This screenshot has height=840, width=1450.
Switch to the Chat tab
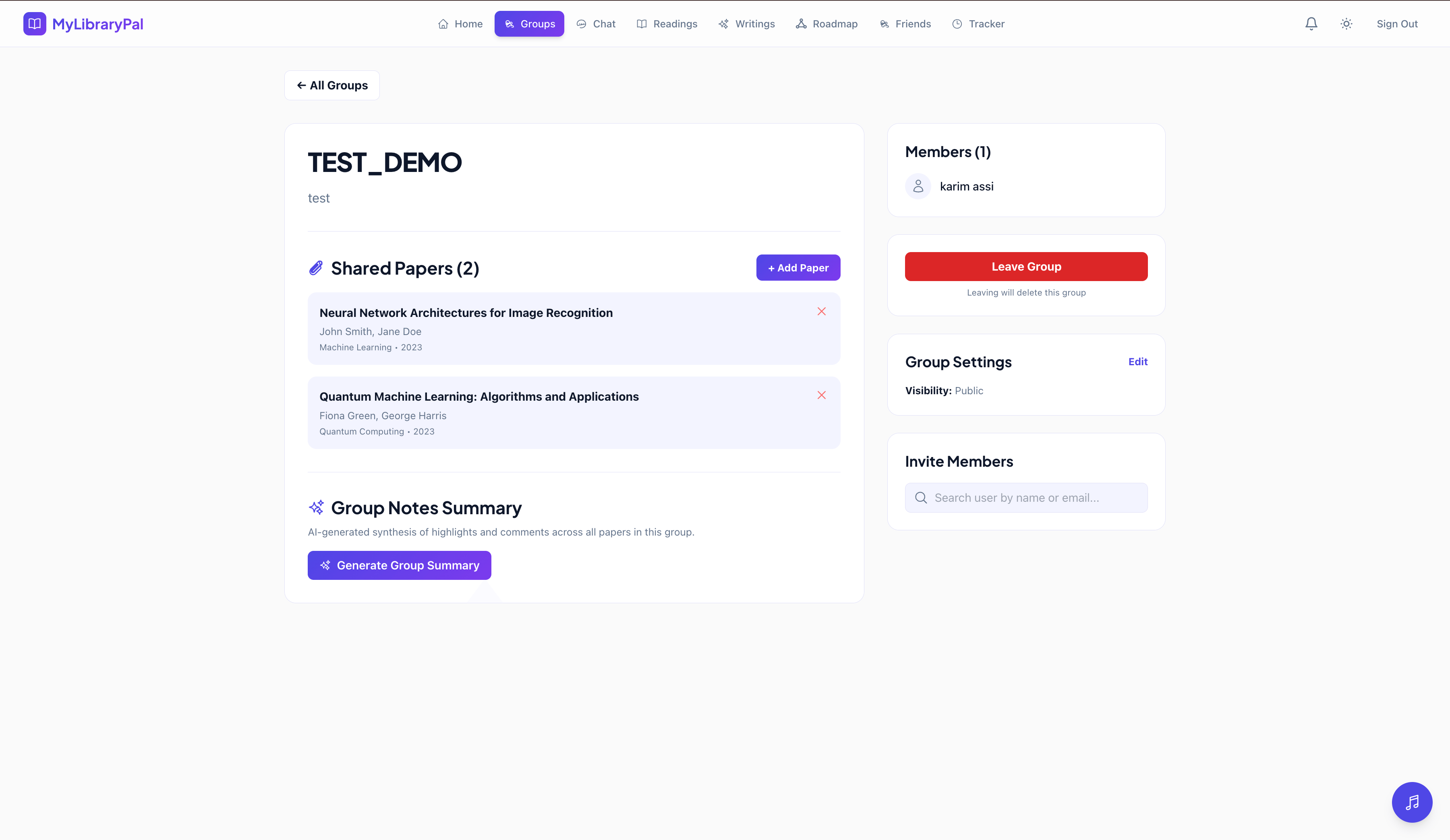coord(596,24)
